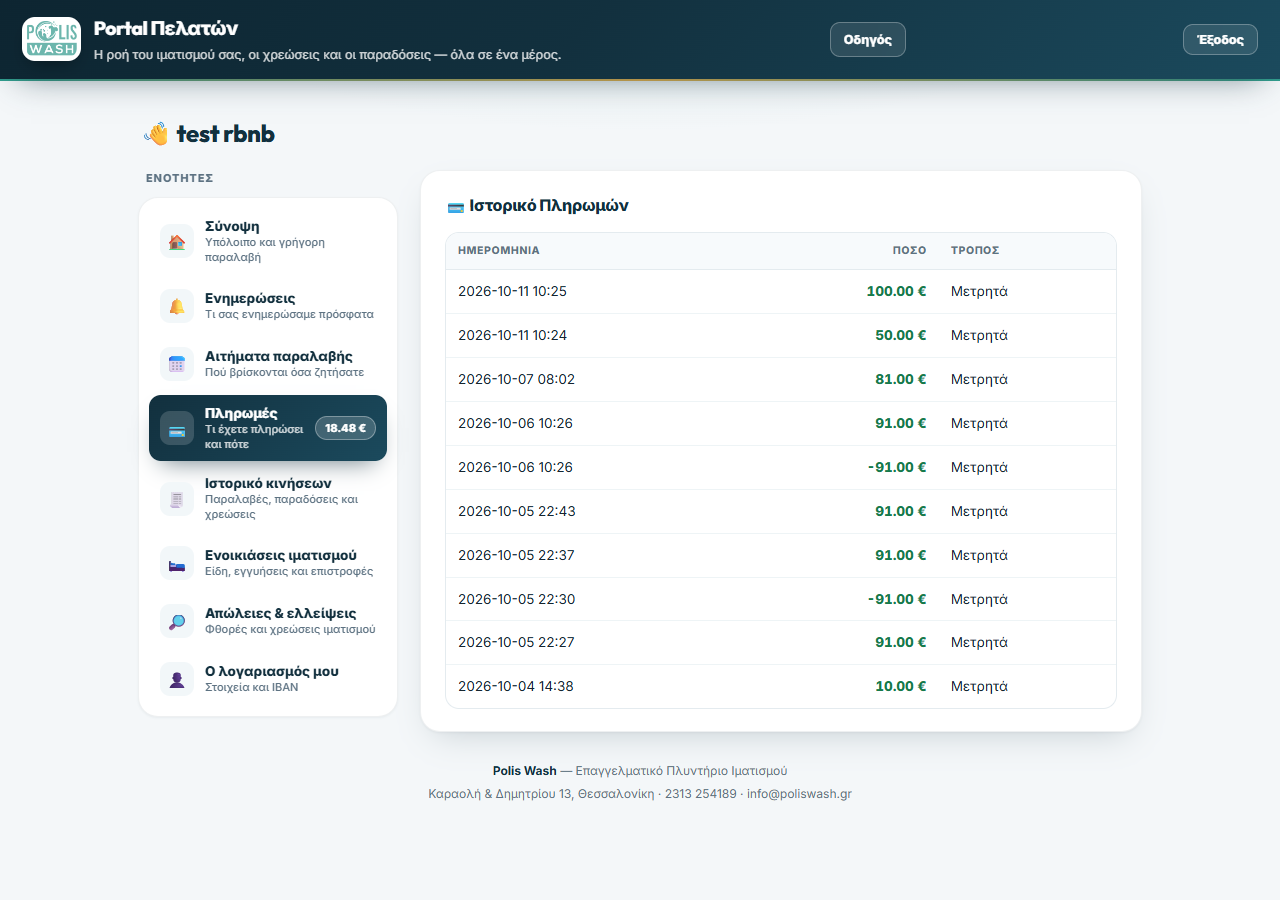1280x900 pixels.
Task: Click the date 2026-10-11 10:25
Action: click(x=512, y=292)
